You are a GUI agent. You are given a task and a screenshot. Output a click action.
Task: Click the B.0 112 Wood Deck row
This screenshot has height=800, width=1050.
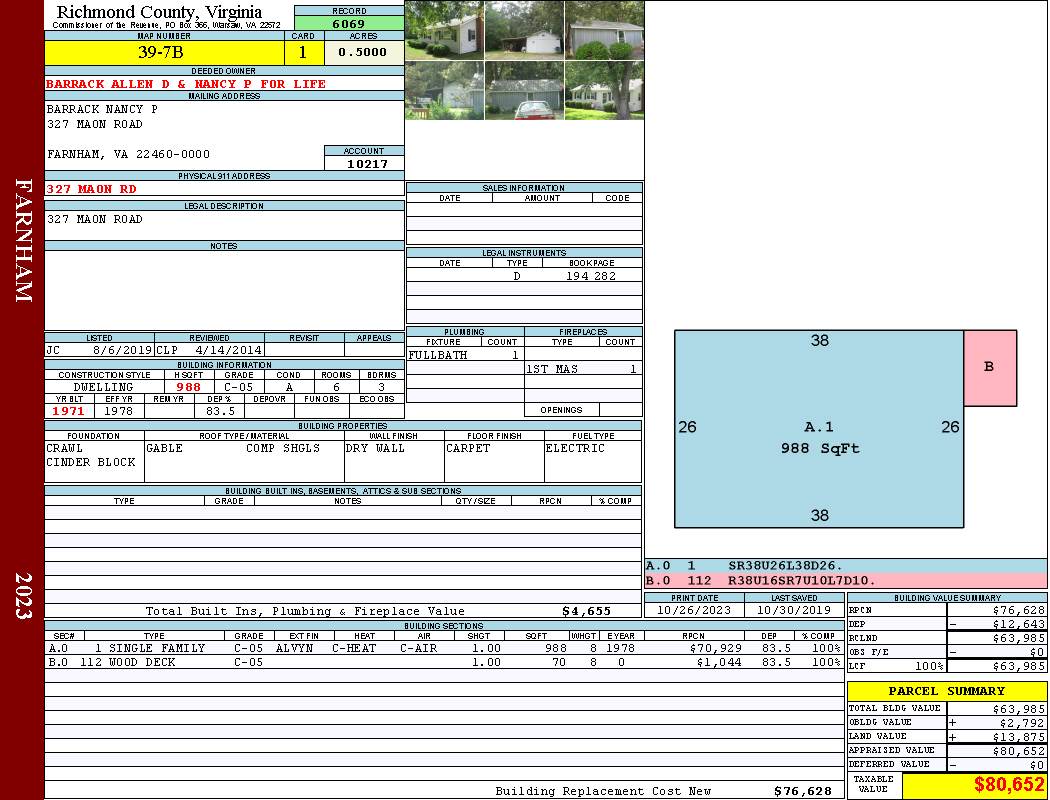click(x=442, y=662)
